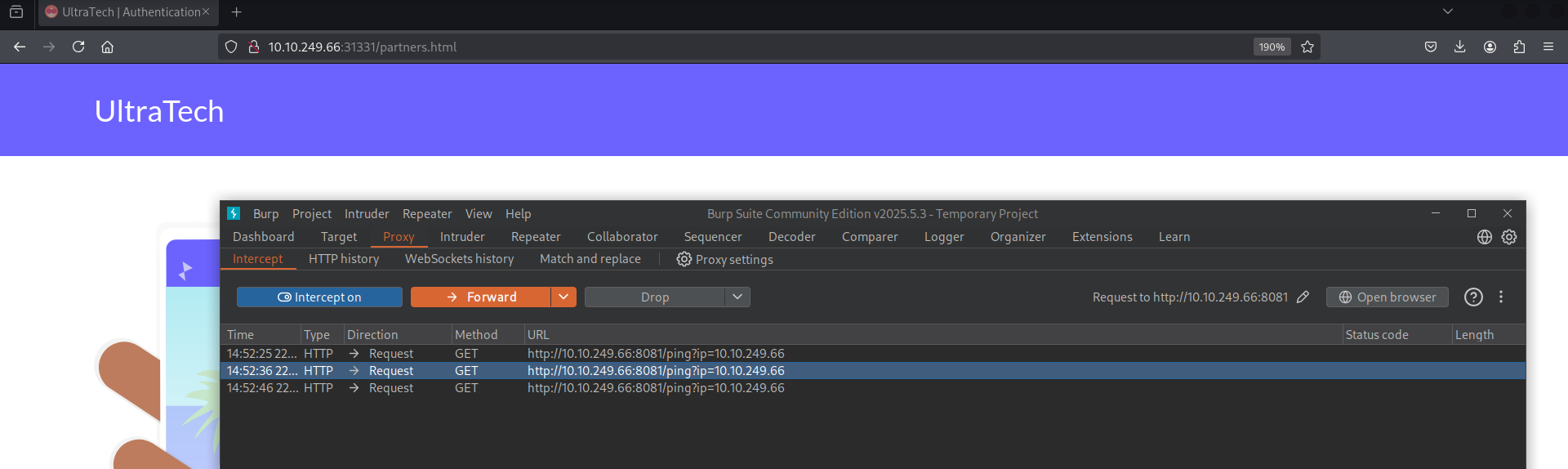Open Firefox downloads panel
The height and width of the screenshot is (469, 1568).
pyautogui.click(x=1460, y=47)
